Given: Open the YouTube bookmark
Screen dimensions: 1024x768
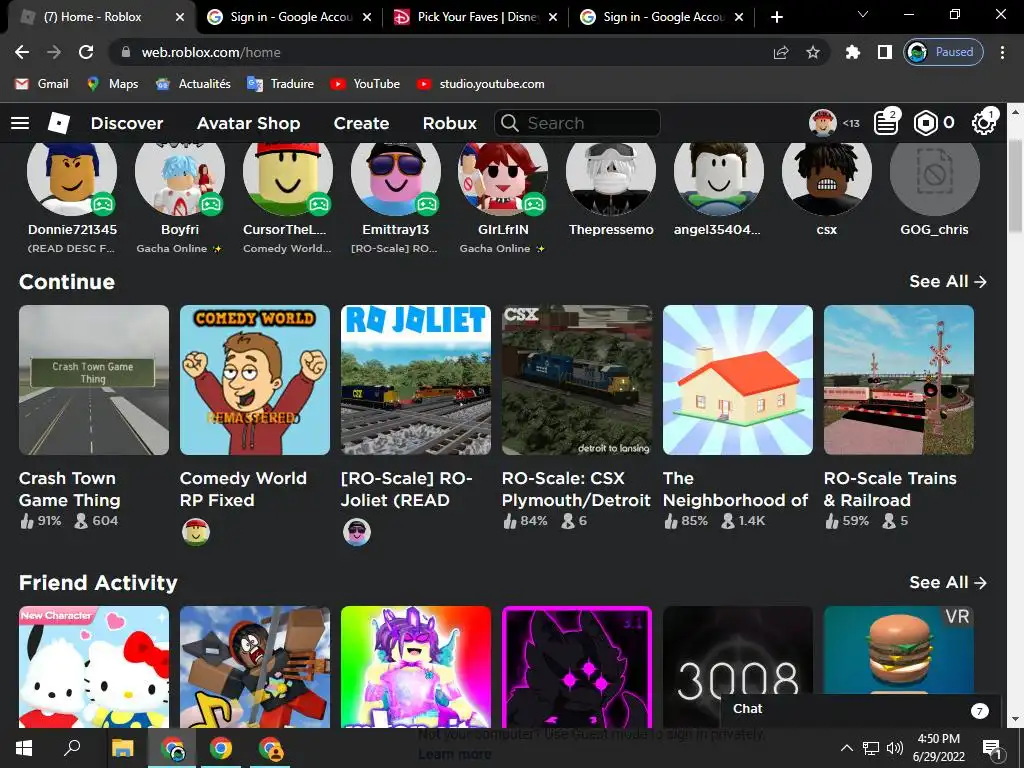Looking at the screenshot, I should 364,84.
